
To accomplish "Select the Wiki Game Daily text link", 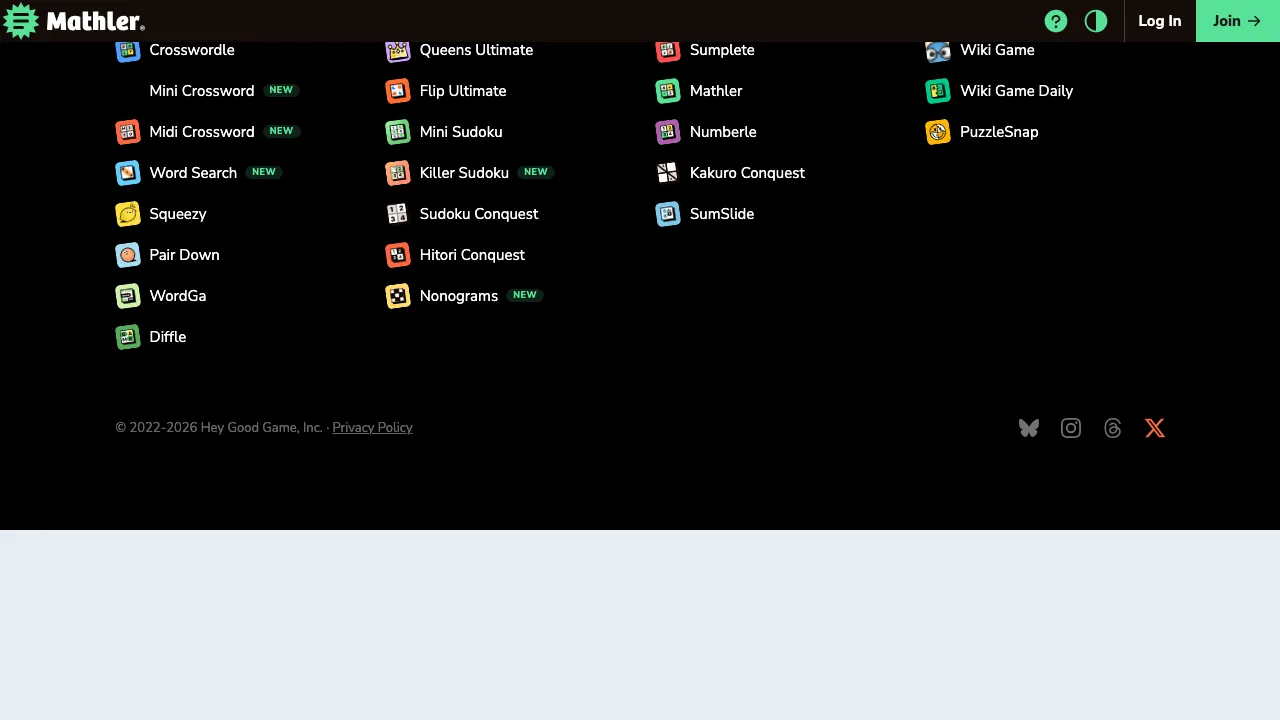I will [x=1016, y=91].
